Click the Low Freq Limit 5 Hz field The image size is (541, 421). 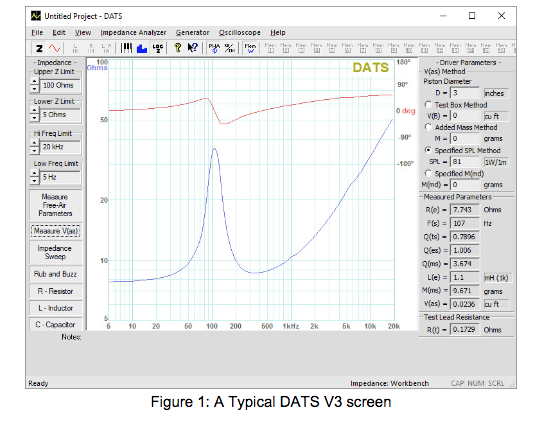(60, 177)
